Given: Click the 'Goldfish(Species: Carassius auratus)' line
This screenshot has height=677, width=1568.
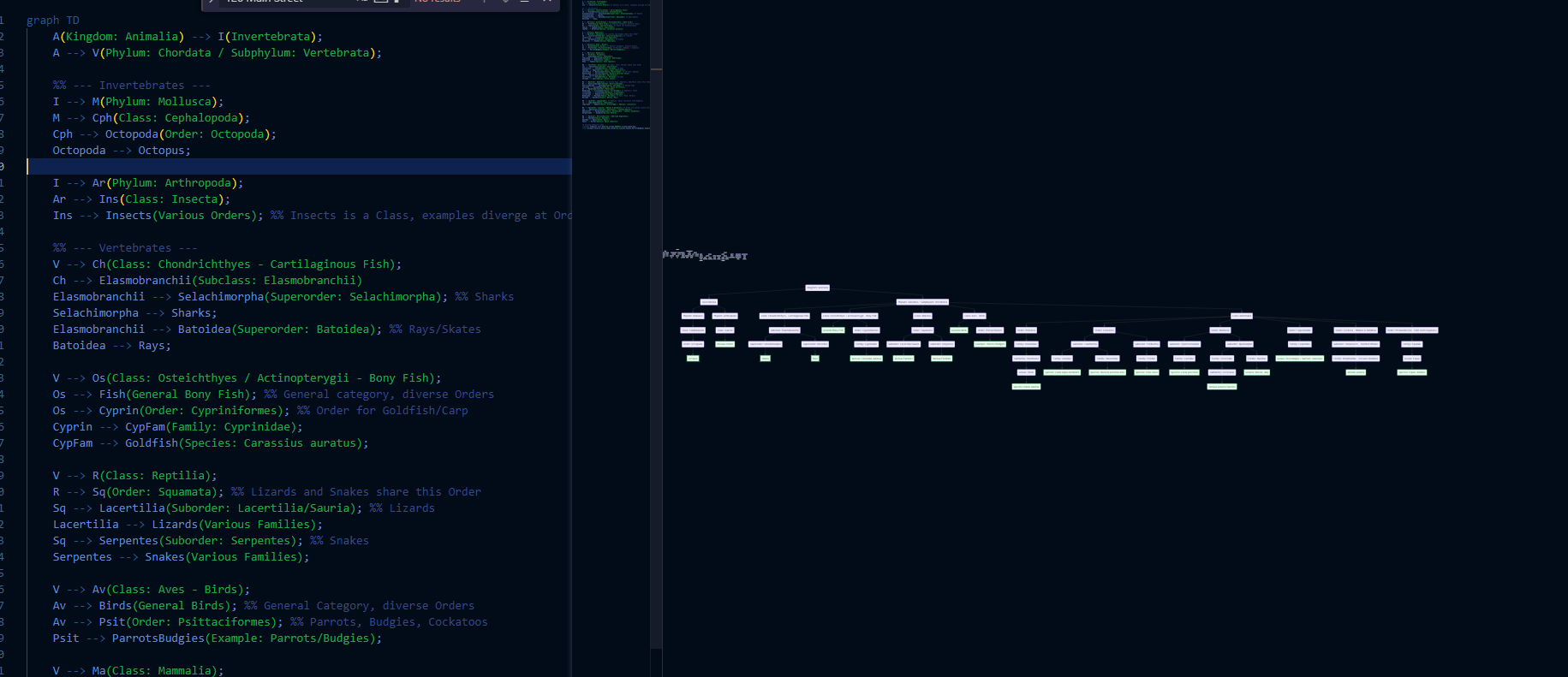Looking at the screenshot, I should point(211,443).
